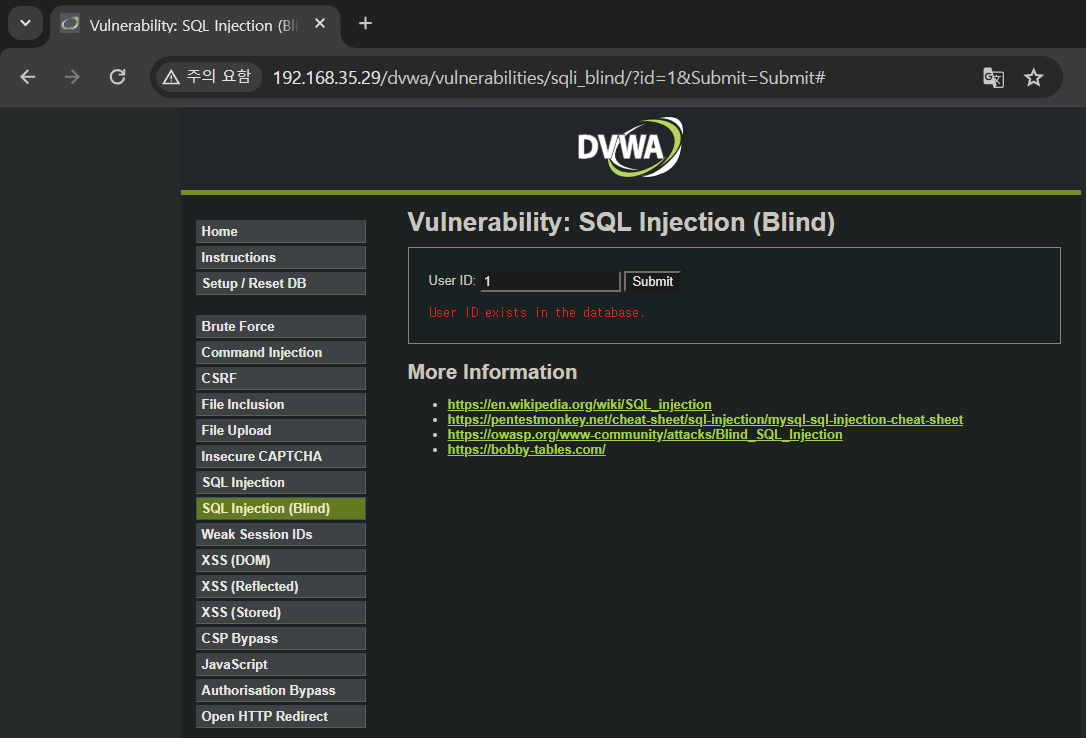The height and width of the screenshot is (738, 1086).
Task: Click the not-secure warning badge
Action: click(x=208, y=77)
